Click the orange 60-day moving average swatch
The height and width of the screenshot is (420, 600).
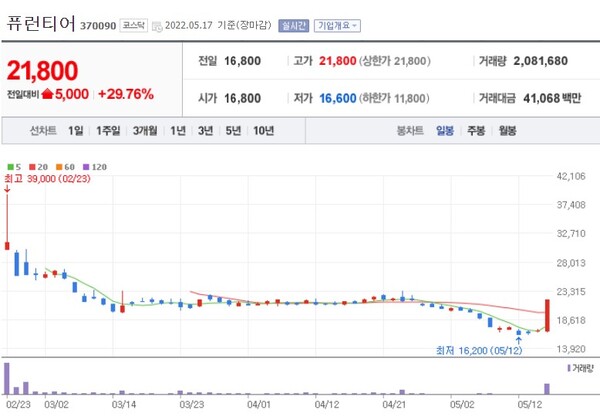[x=59, y=167]
